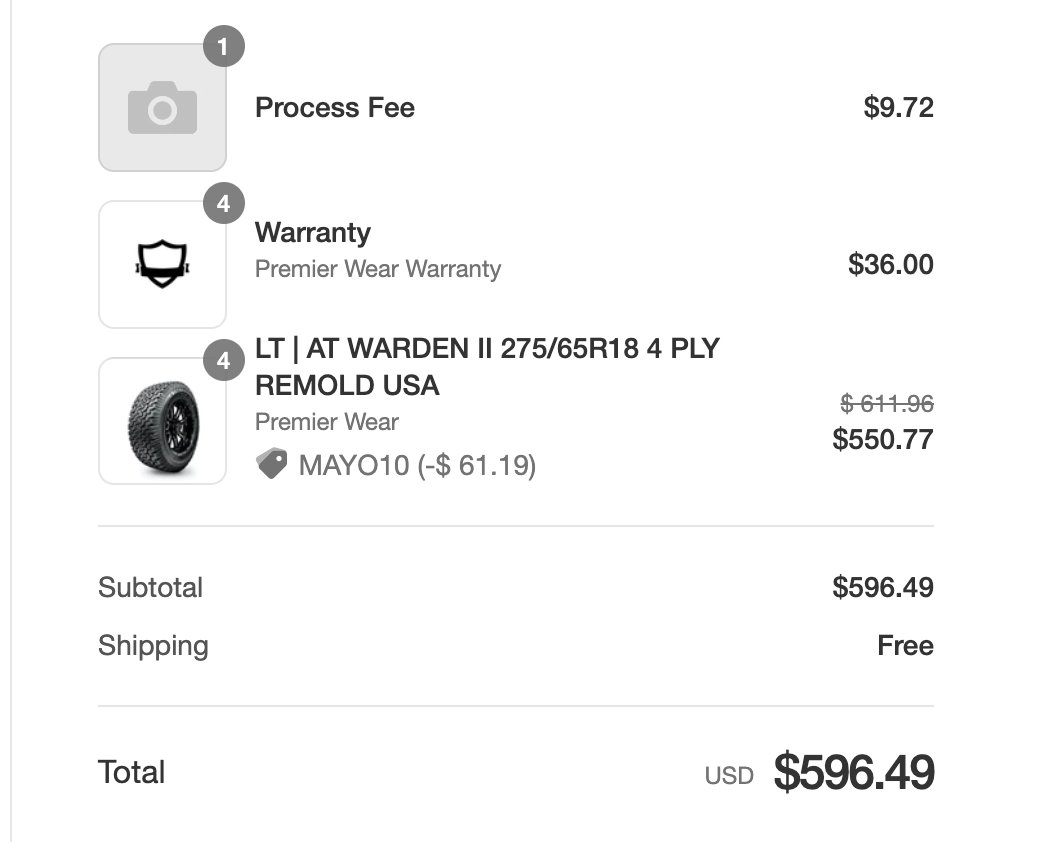The height and width of the screenshot is (842, 1042).
Task: Click the USD total $596.49 amount
Action: [x=854, y=772]
